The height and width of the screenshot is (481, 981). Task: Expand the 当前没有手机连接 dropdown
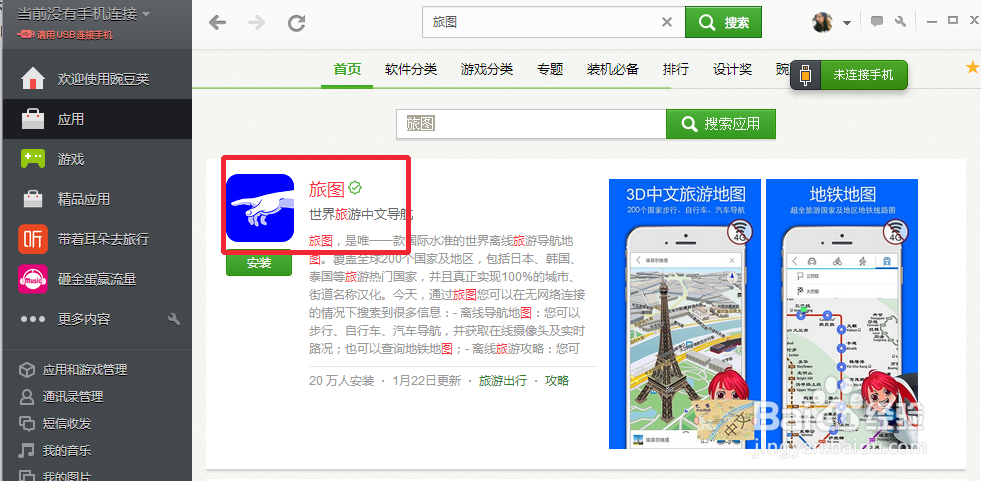pos(146,14)
